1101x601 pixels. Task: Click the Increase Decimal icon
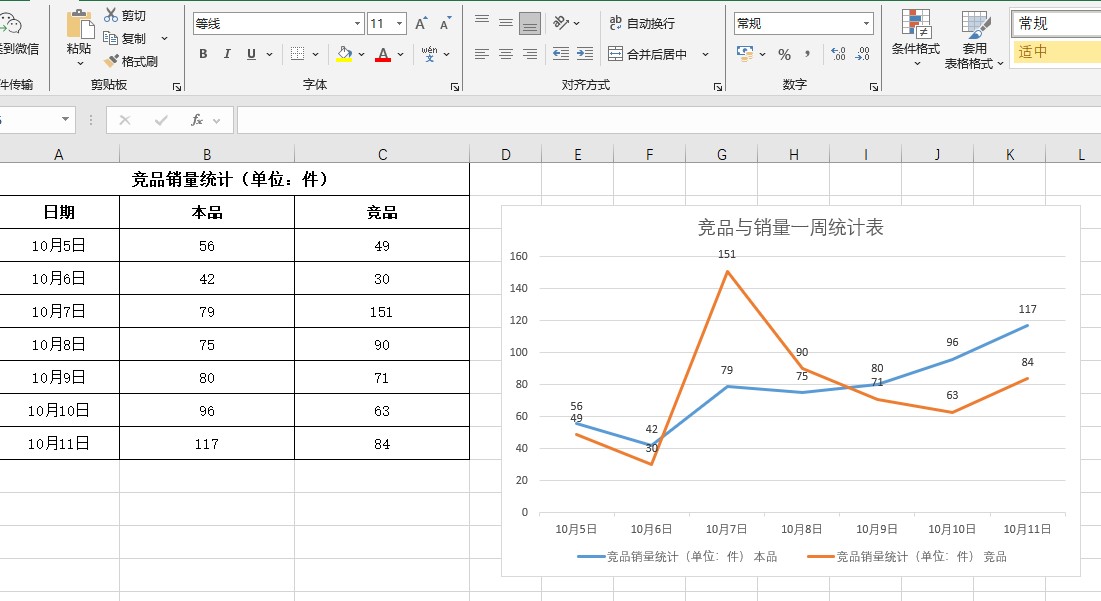(x=838, y=54)
